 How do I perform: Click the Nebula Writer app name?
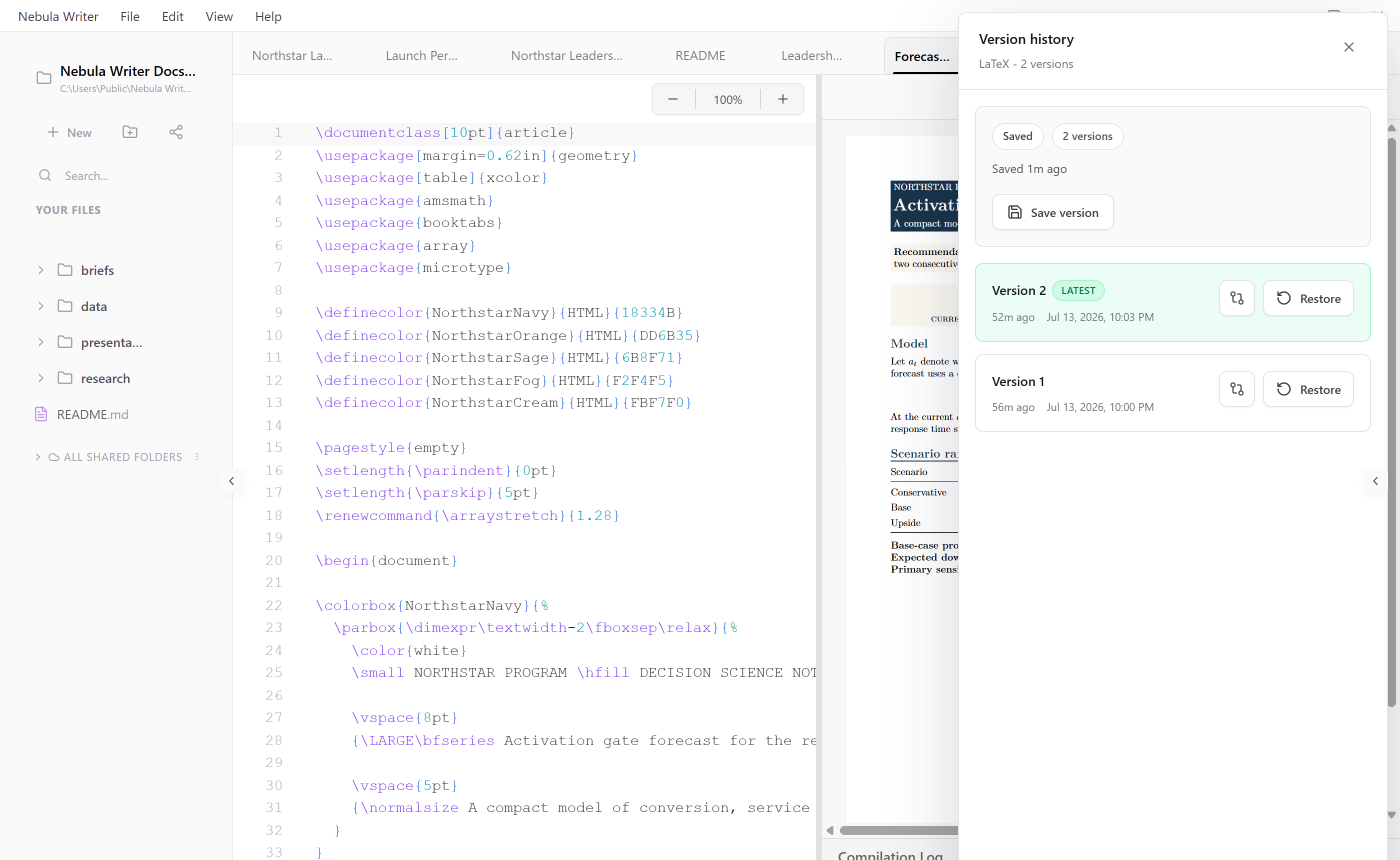(x=58, y=16)
